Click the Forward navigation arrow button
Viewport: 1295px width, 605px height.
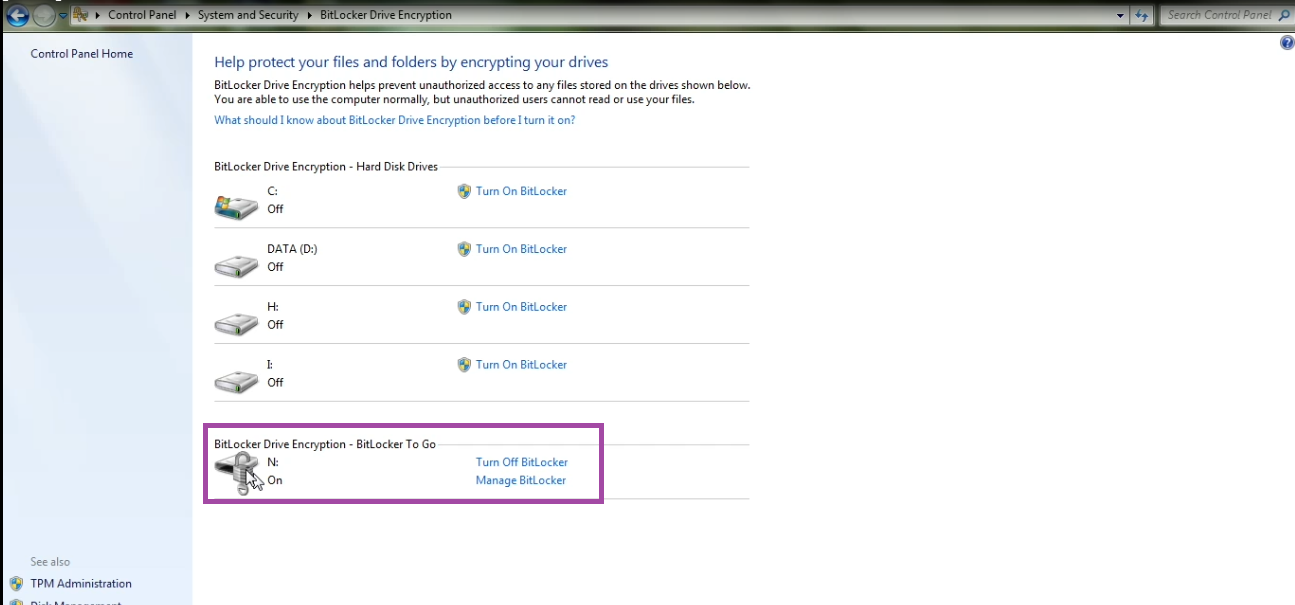click(43, 15)
